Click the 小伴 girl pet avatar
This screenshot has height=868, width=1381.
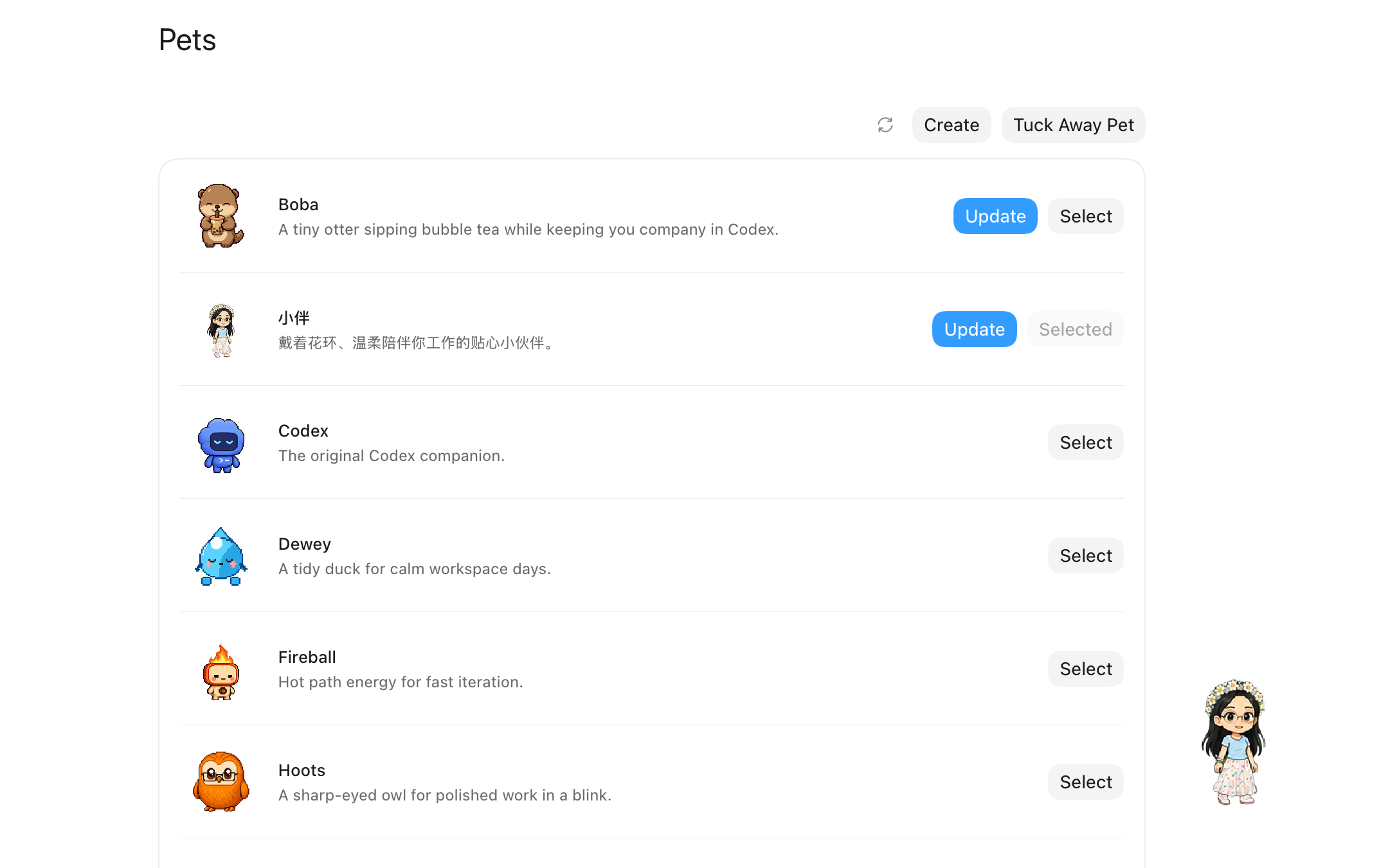pos(221,330)
